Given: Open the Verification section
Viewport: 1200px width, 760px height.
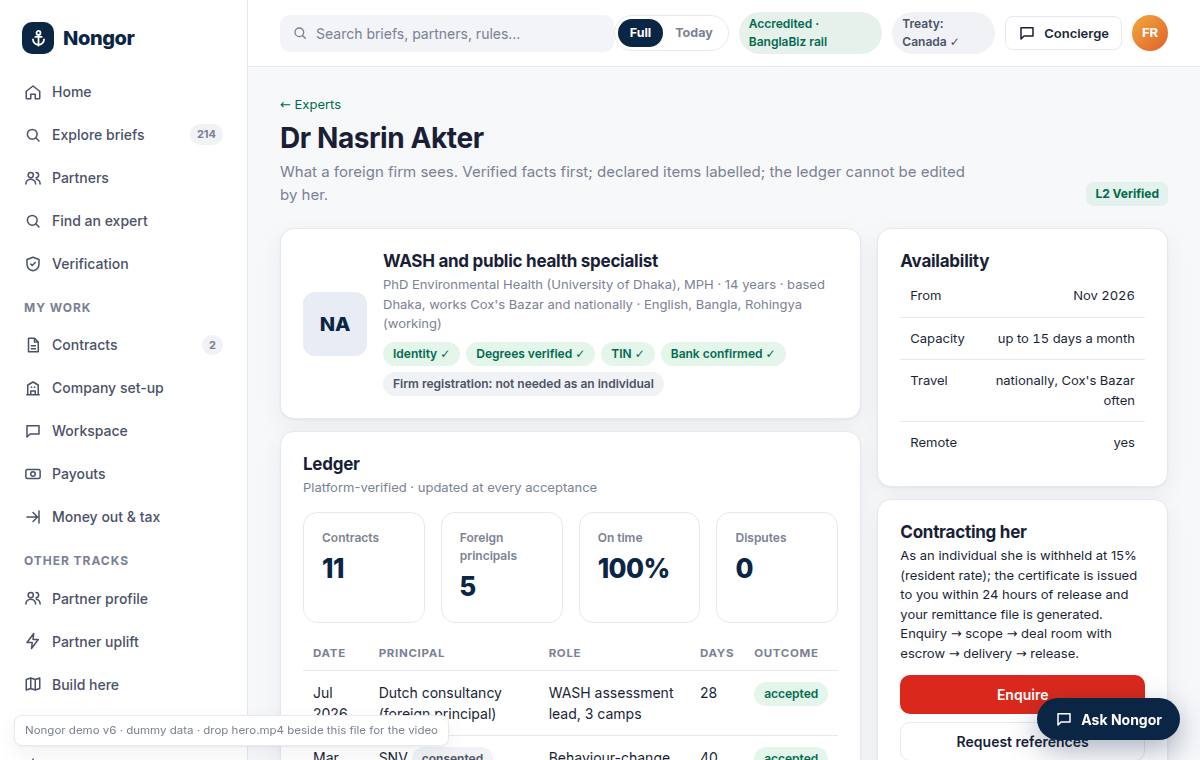Looking at the screenshot, I should [x=124, y=264].
